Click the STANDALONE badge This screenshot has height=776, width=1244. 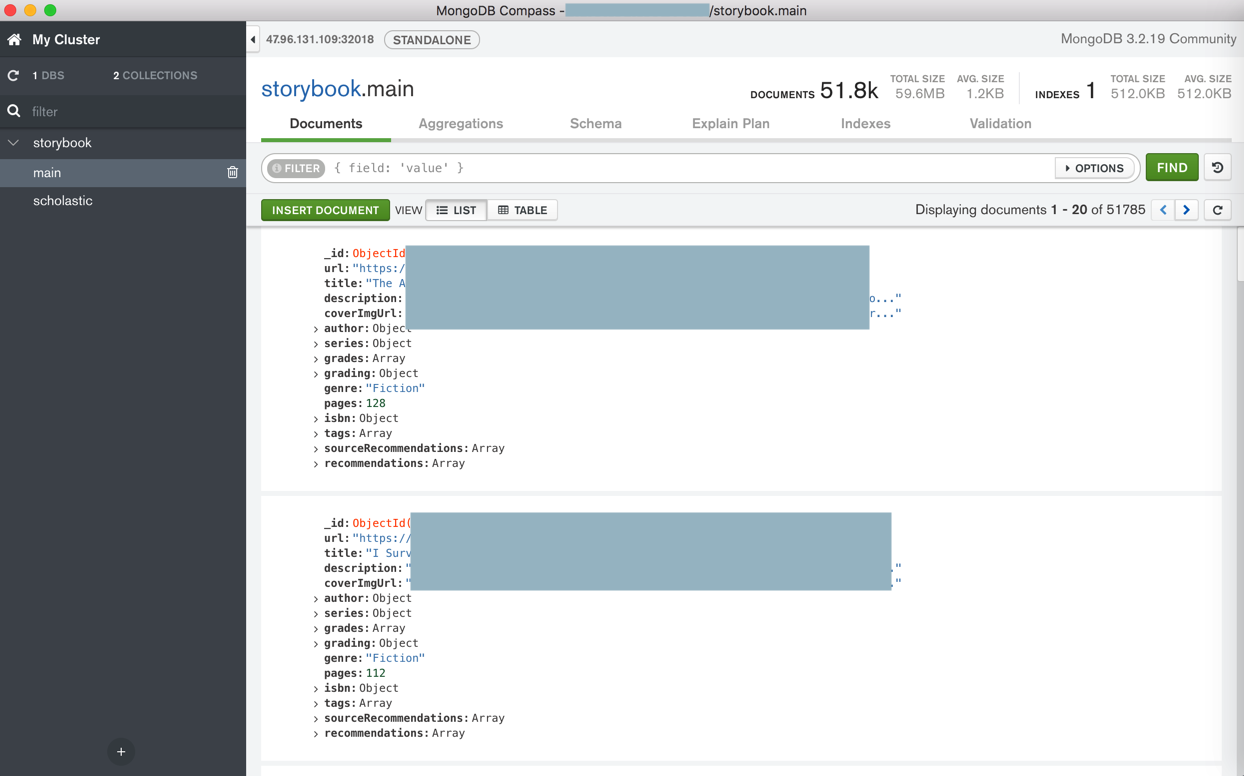tap(432, 40)
